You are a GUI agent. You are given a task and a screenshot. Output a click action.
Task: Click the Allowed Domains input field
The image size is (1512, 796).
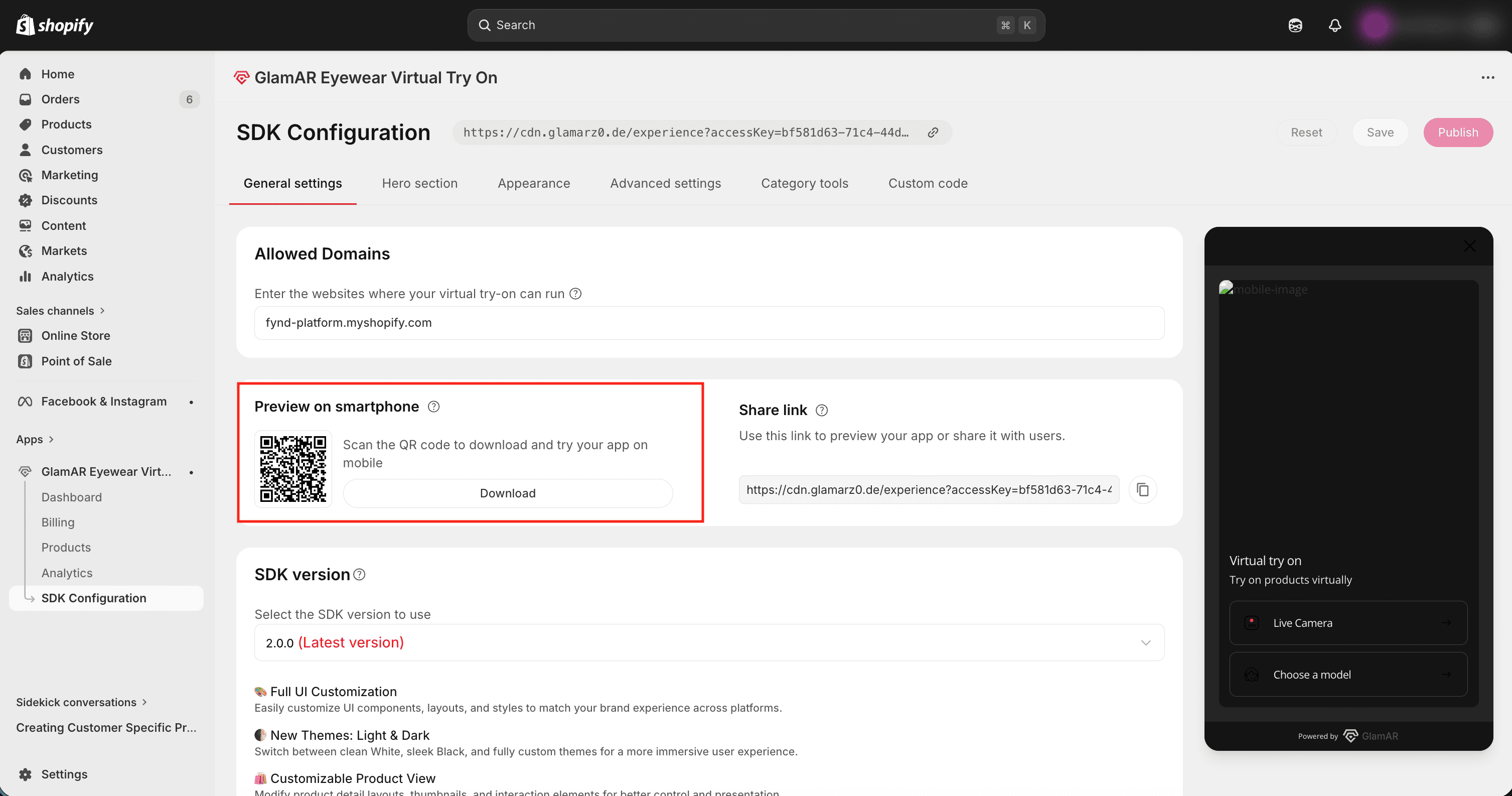[x=708, y=323]
